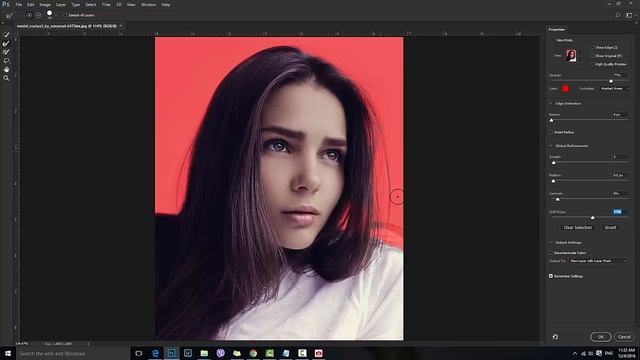Select the Quick Selection tool in the left toolbar
Image resolution: width=640 pixels, height=360 pixels.
(x=7, y=35)
